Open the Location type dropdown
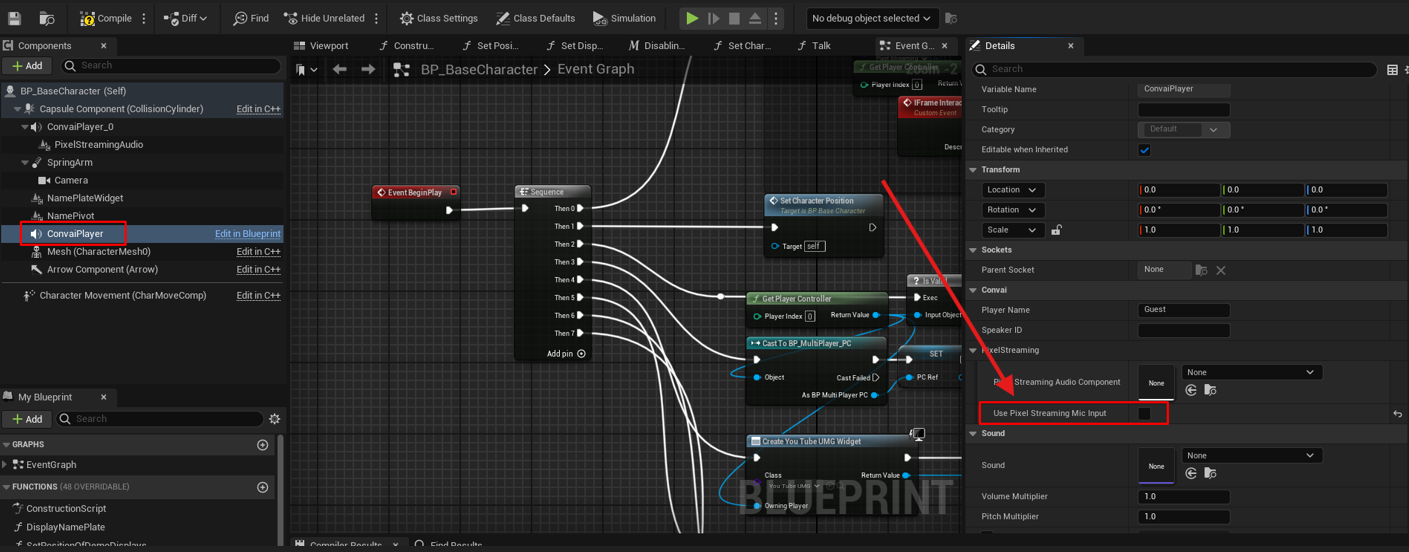Screen dimensions: 1409x552 (1011, 190)
